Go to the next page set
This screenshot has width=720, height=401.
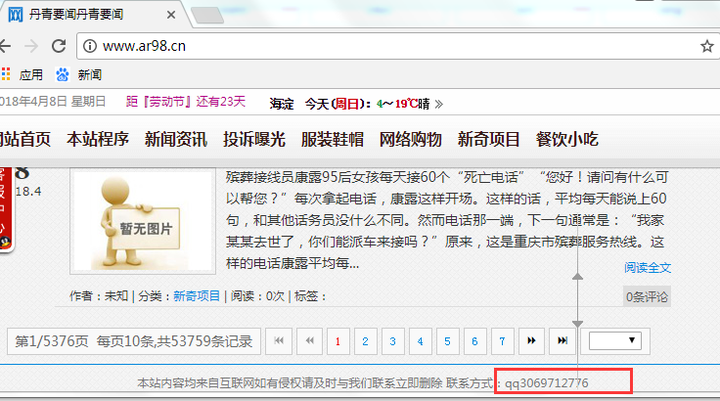pos(532,341)
